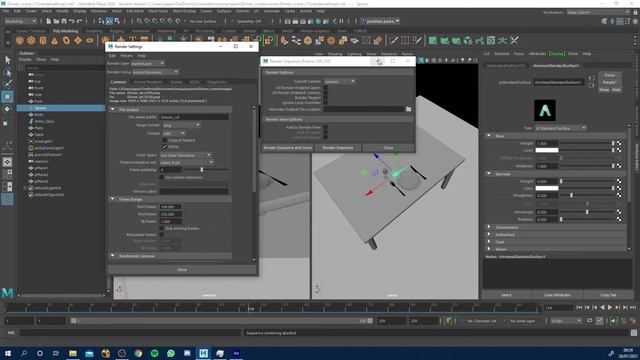This screenshot has width=640, height=360.
Task: Open After Effects from taskbar
Action: (x=236, y=353)
